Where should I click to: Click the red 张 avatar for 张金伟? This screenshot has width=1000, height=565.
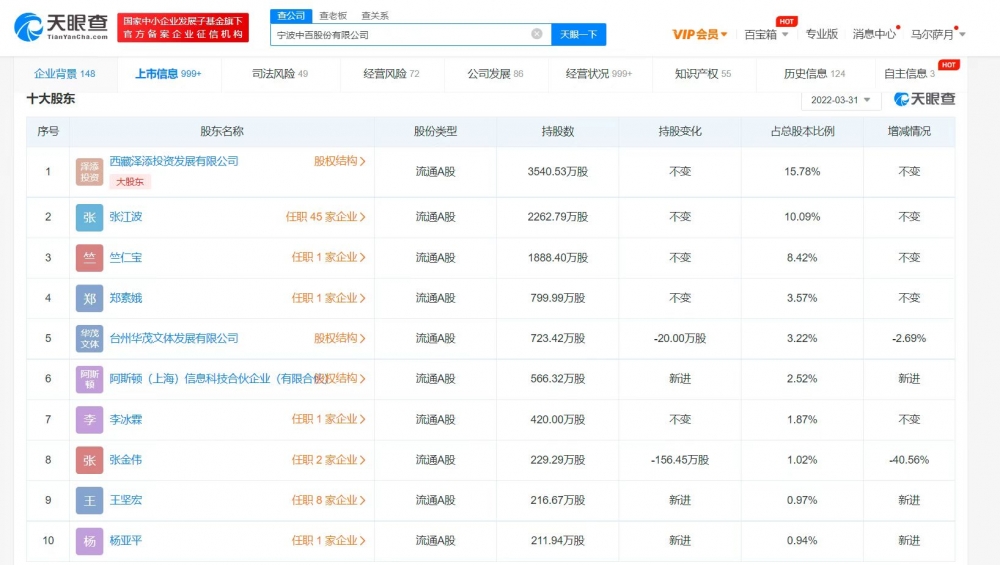[89, 460]
